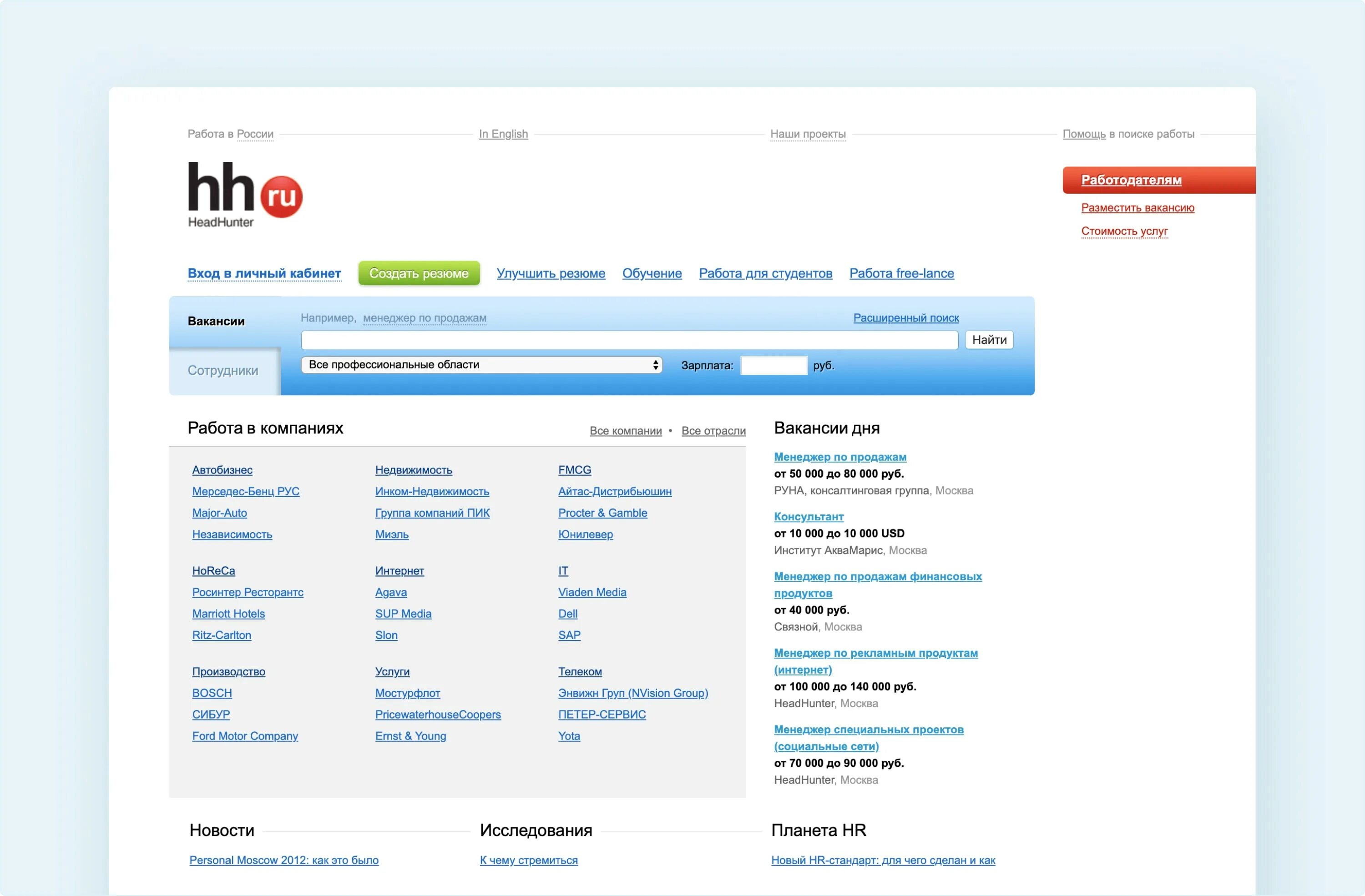Screen dimensions: 1365x896
Task: Open the Обучение link
Action: pyautogui.click(x=652, y=273)
